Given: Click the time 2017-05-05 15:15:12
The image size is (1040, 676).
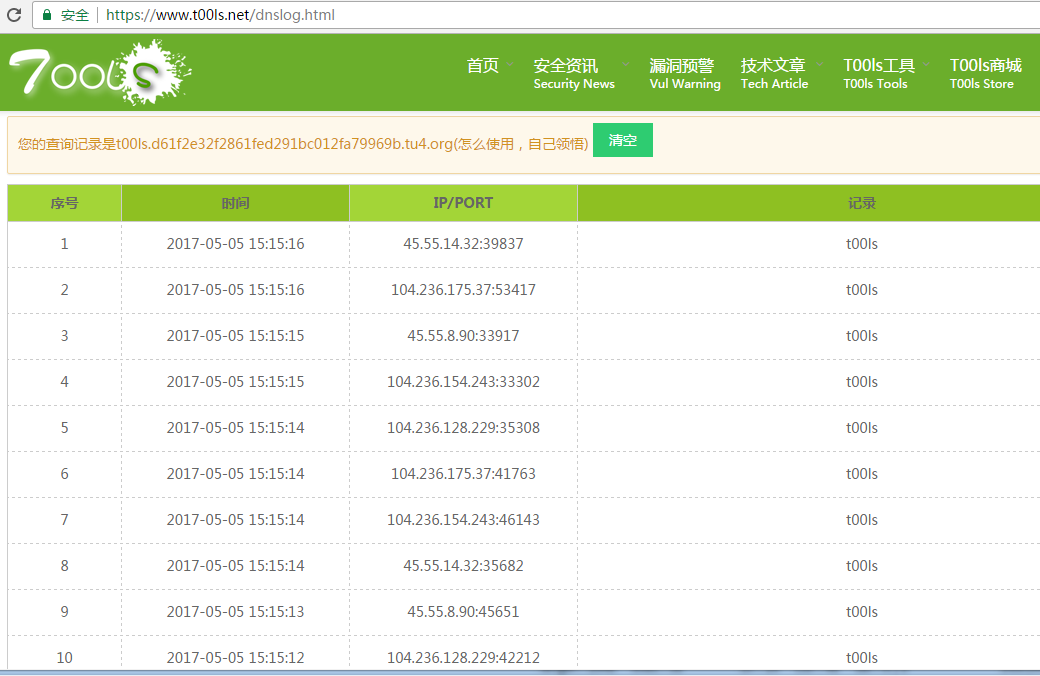Looking at the screenshot, I should [235, 657].
